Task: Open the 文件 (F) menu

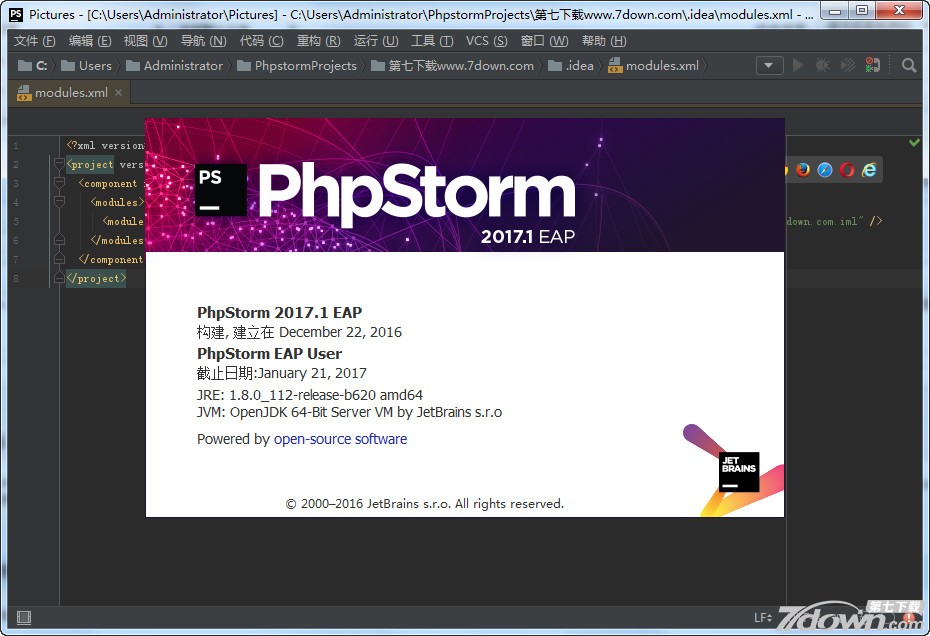Action: pos(34,40)
